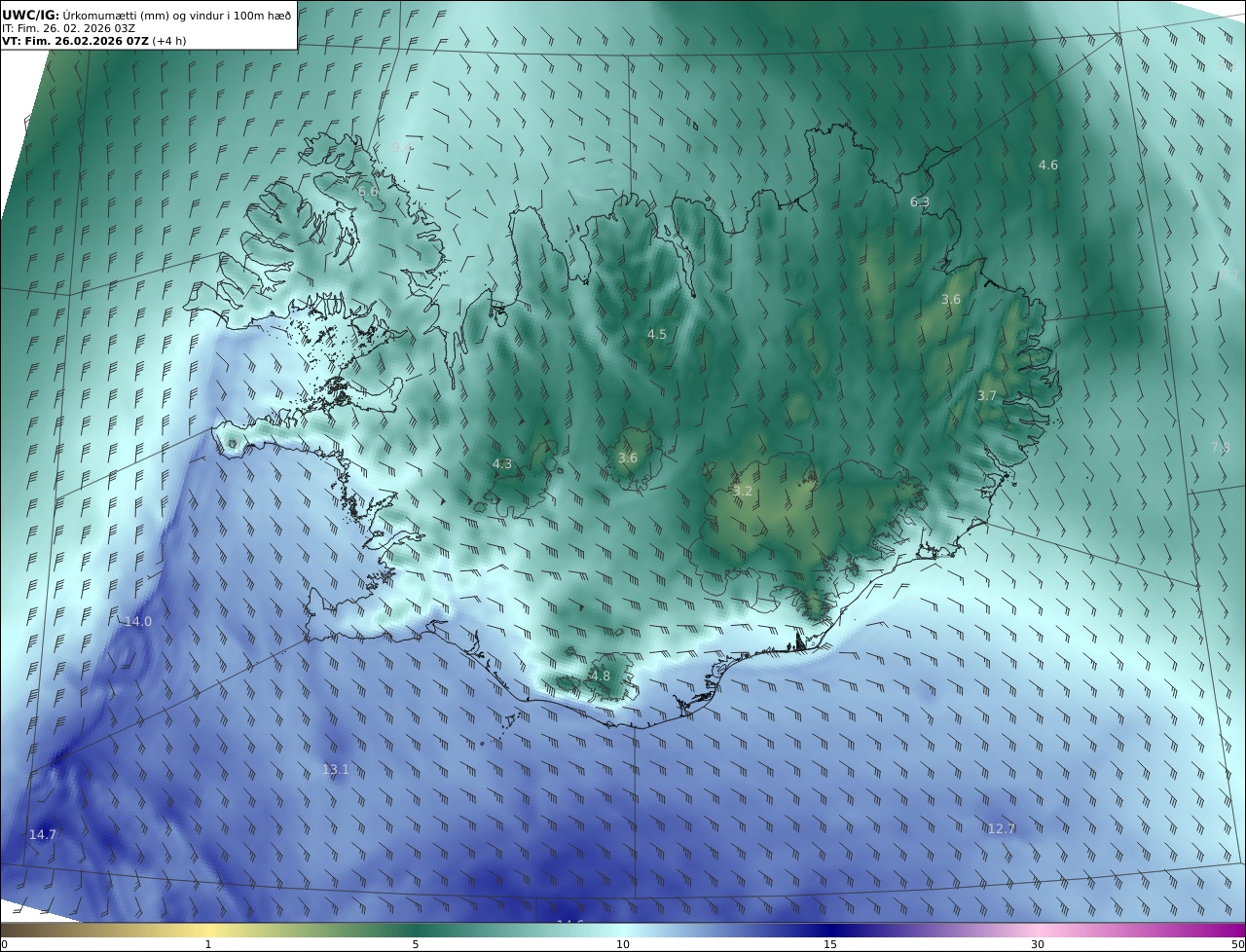Image resolution: width=1246 pixels, height=952 pixels.
Task: Click the "IT: Fim. 26. 02. 2026 03Z" line
Action: click(69, 28)
